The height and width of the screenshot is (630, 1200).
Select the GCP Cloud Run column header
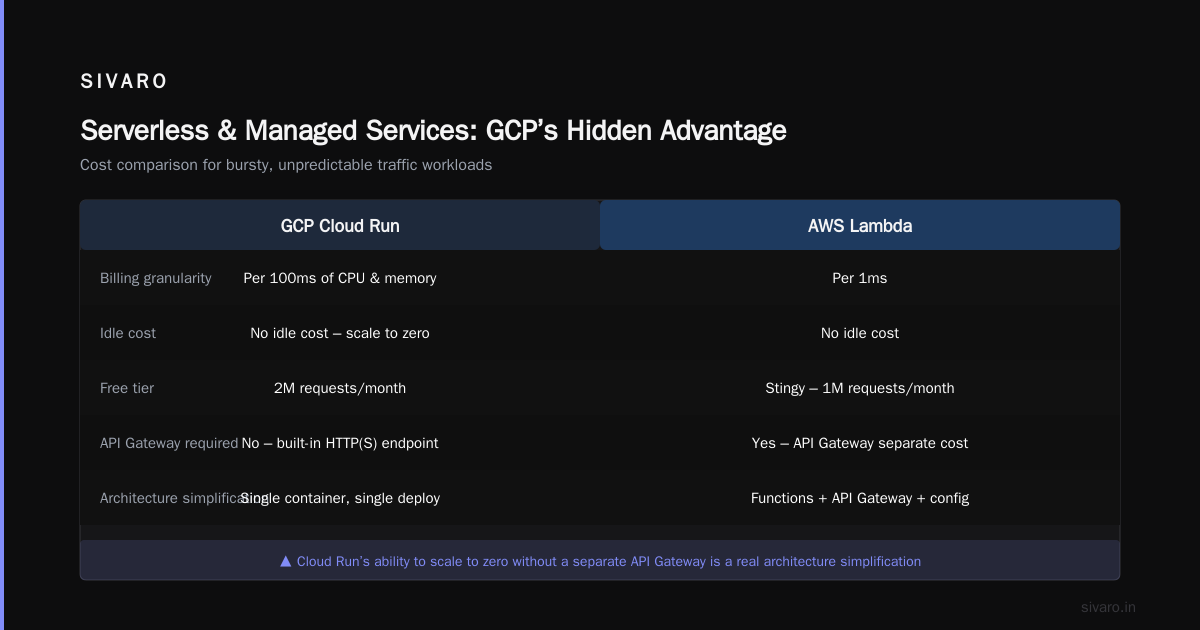[340, 226]
